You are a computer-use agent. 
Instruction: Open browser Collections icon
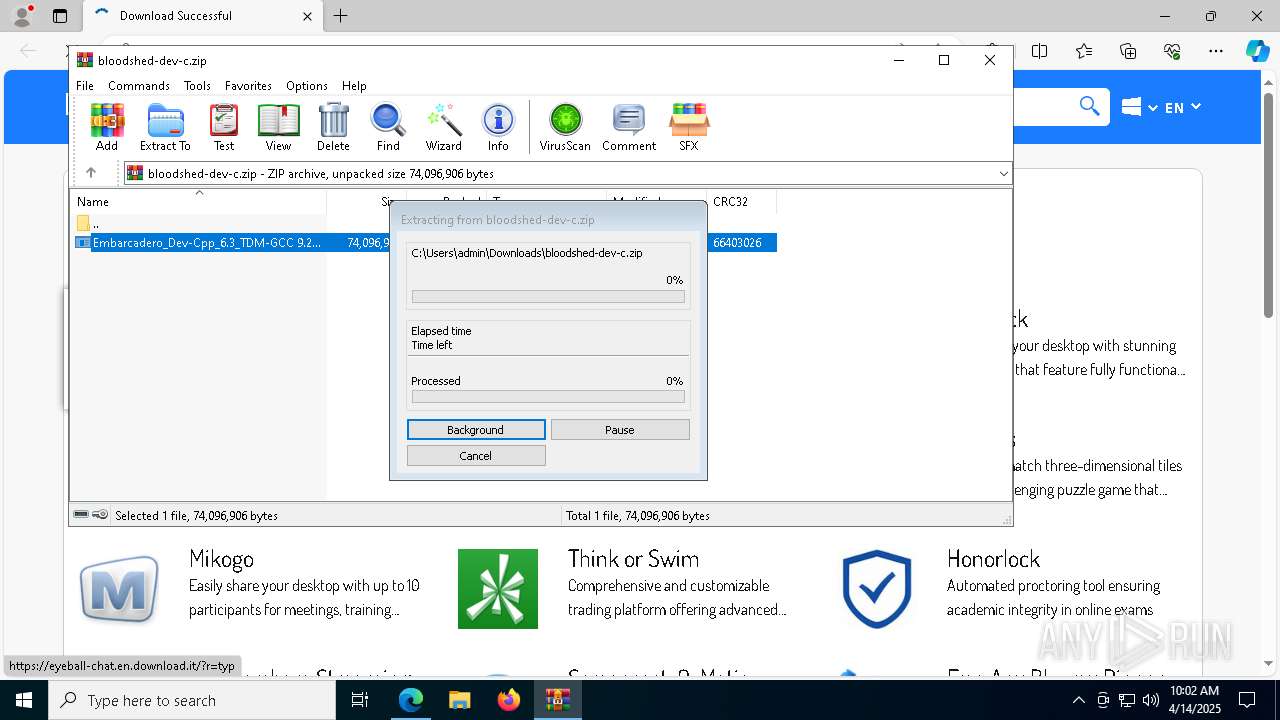click(x=1128, y=51)
